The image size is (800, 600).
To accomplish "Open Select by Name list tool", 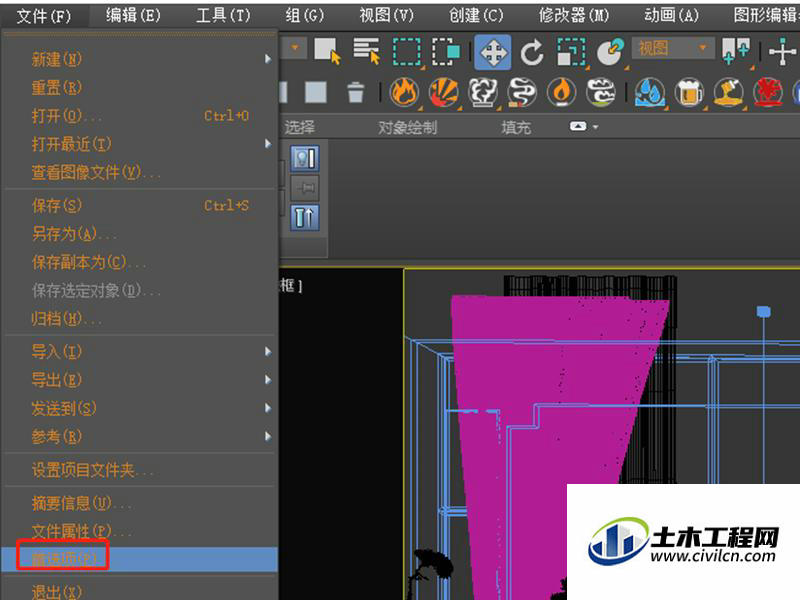I will pos(367,51).
